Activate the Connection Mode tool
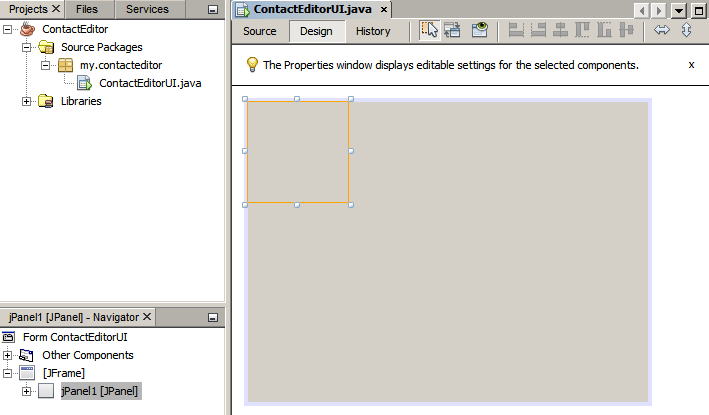Screen dimensions: 709x415 click(453, 30)
